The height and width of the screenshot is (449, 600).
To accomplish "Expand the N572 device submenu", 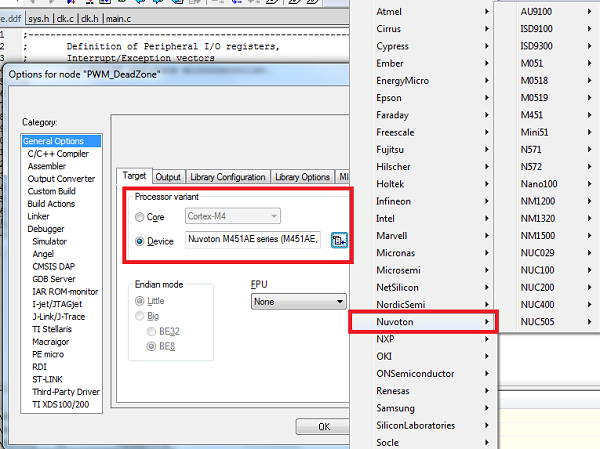I will click(547, 167).
